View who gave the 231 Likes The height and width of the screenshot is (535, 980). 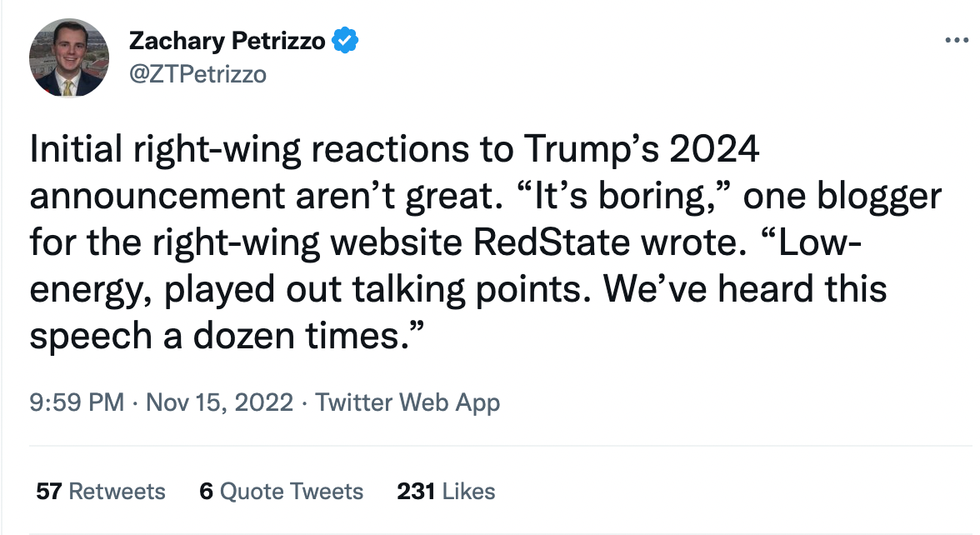pyautogui.click(x=446, y=491)
